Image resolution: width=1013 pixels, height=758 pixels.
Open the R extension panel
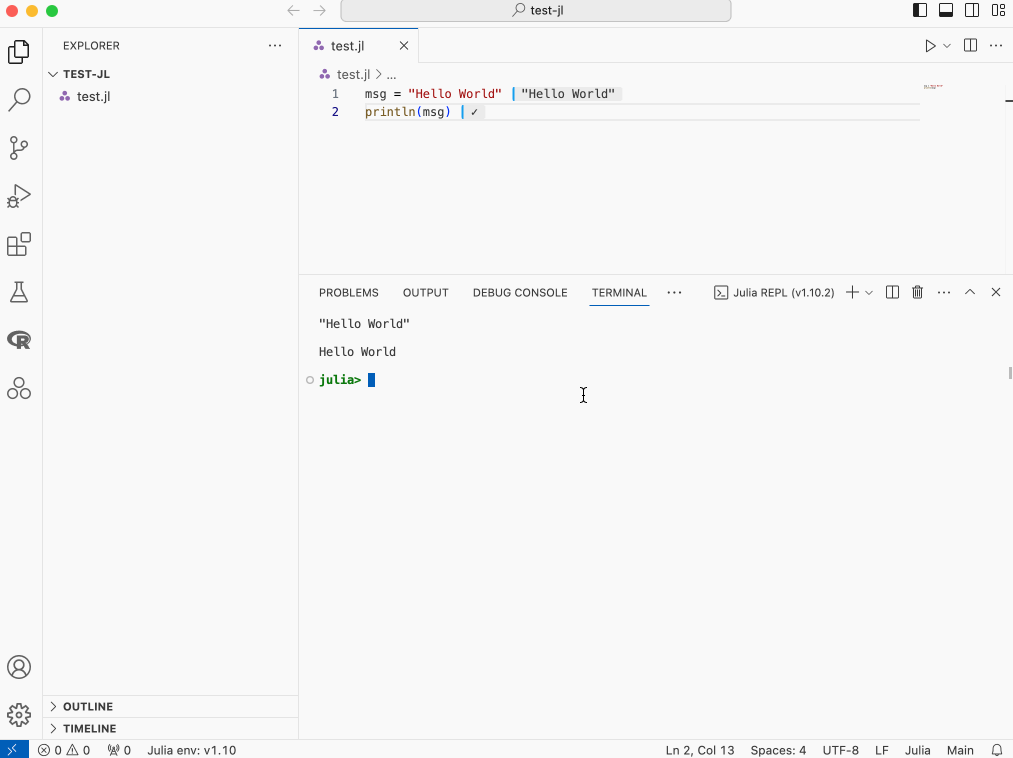(20, 340)
